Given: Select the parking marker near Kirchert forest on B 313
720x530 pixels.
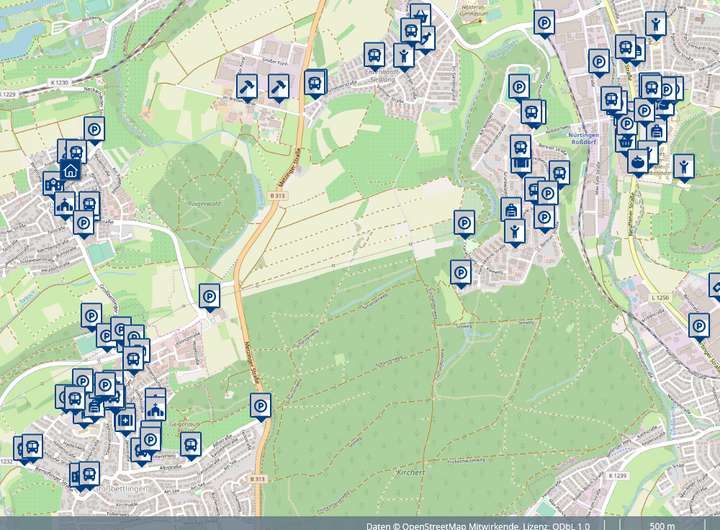Looking at the screenshot, I should click(x=260, y=406).
